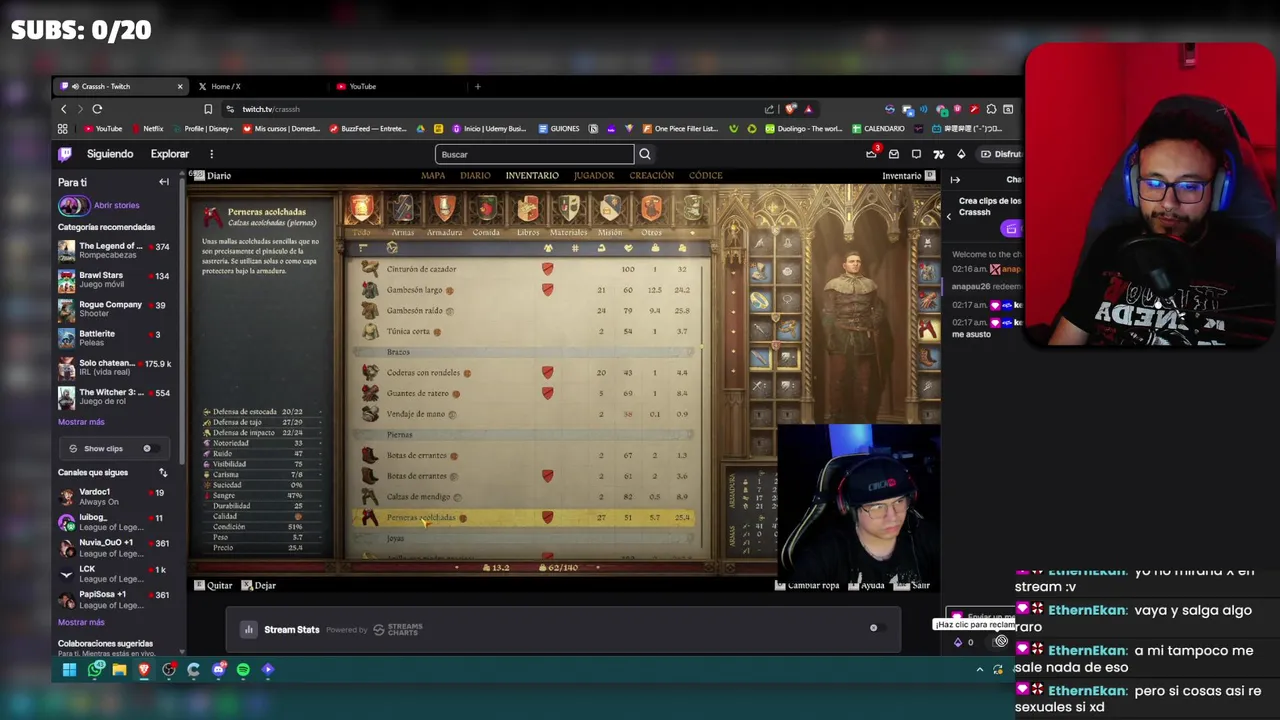Select the Materiales shield category

[569, 208]
